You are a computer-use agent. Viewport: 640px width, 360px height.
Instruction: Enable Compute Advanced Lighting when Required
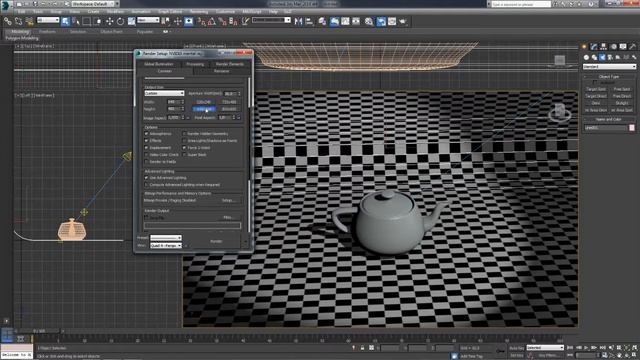click(147, 185)
